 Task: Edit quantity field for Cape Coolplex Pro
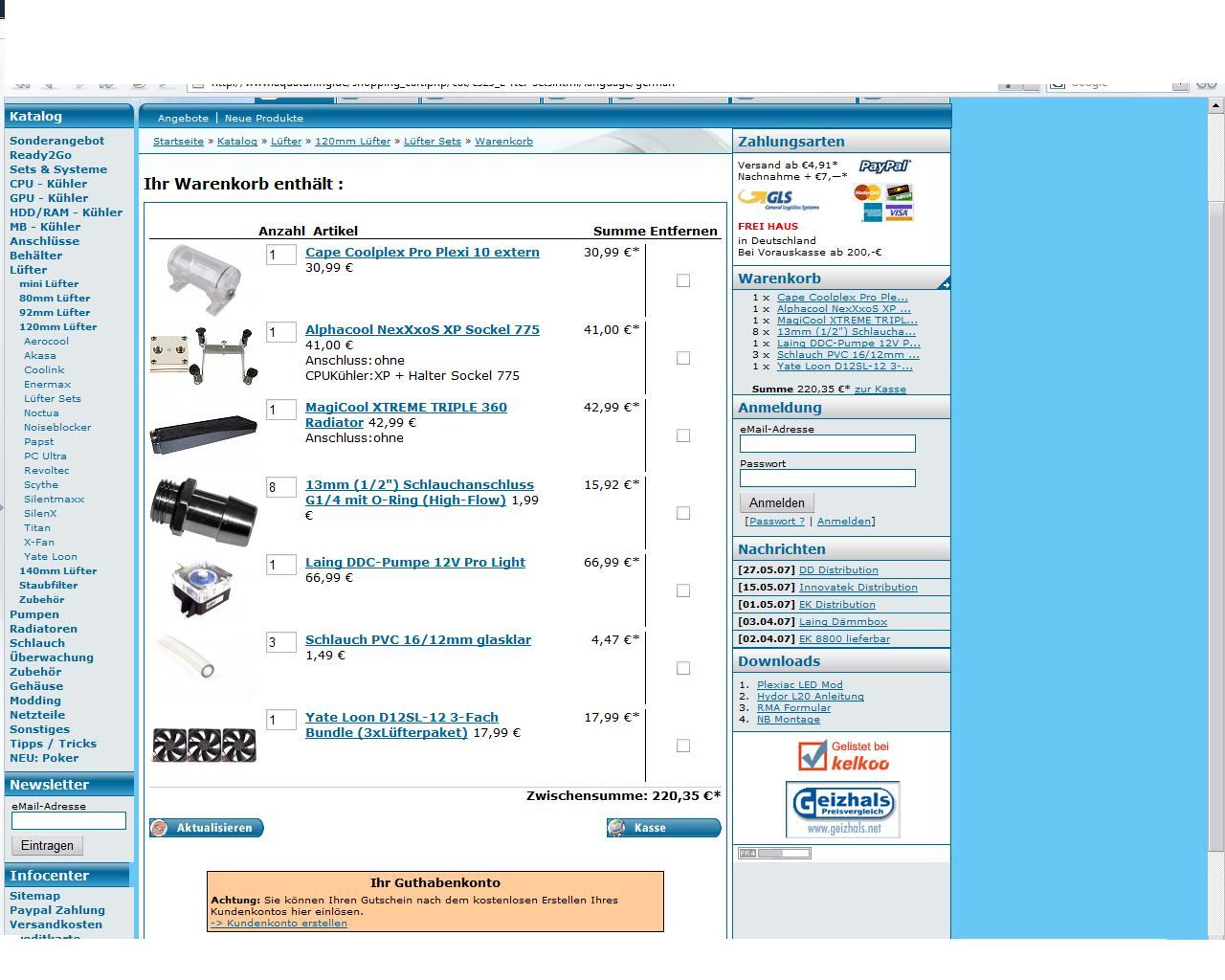[281, 255]
